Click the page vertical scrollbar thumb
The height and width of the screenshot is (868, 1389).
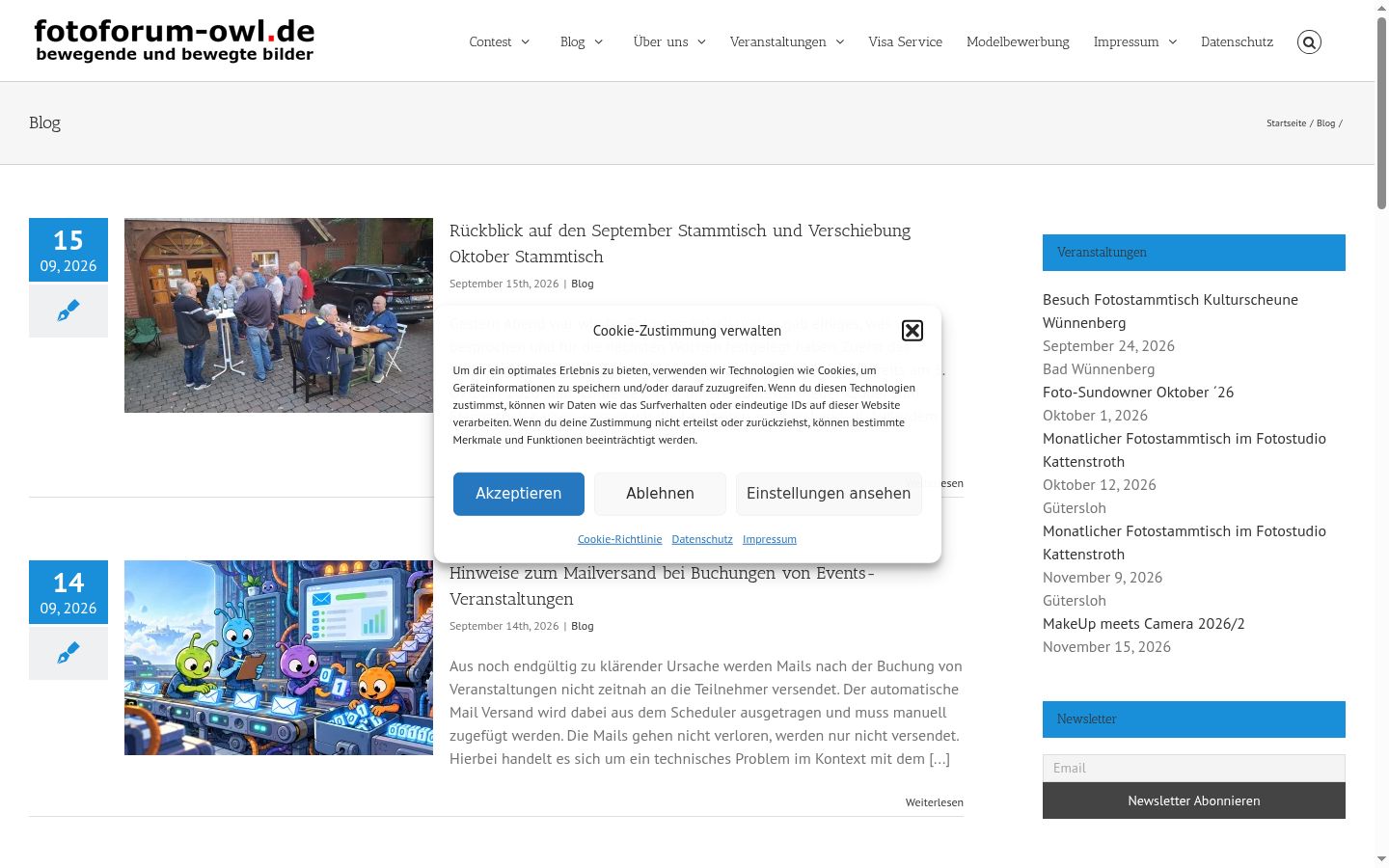click(1381, 113)
